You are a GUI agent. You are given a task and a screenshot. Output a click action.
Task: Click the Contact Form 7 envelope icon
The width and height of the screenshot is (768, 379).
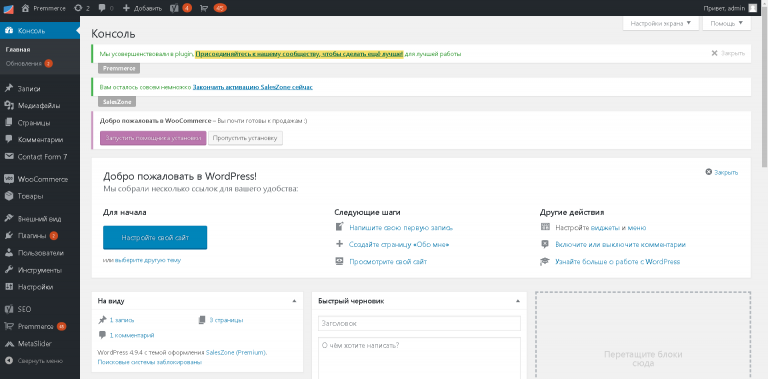[x=8, y=157]
